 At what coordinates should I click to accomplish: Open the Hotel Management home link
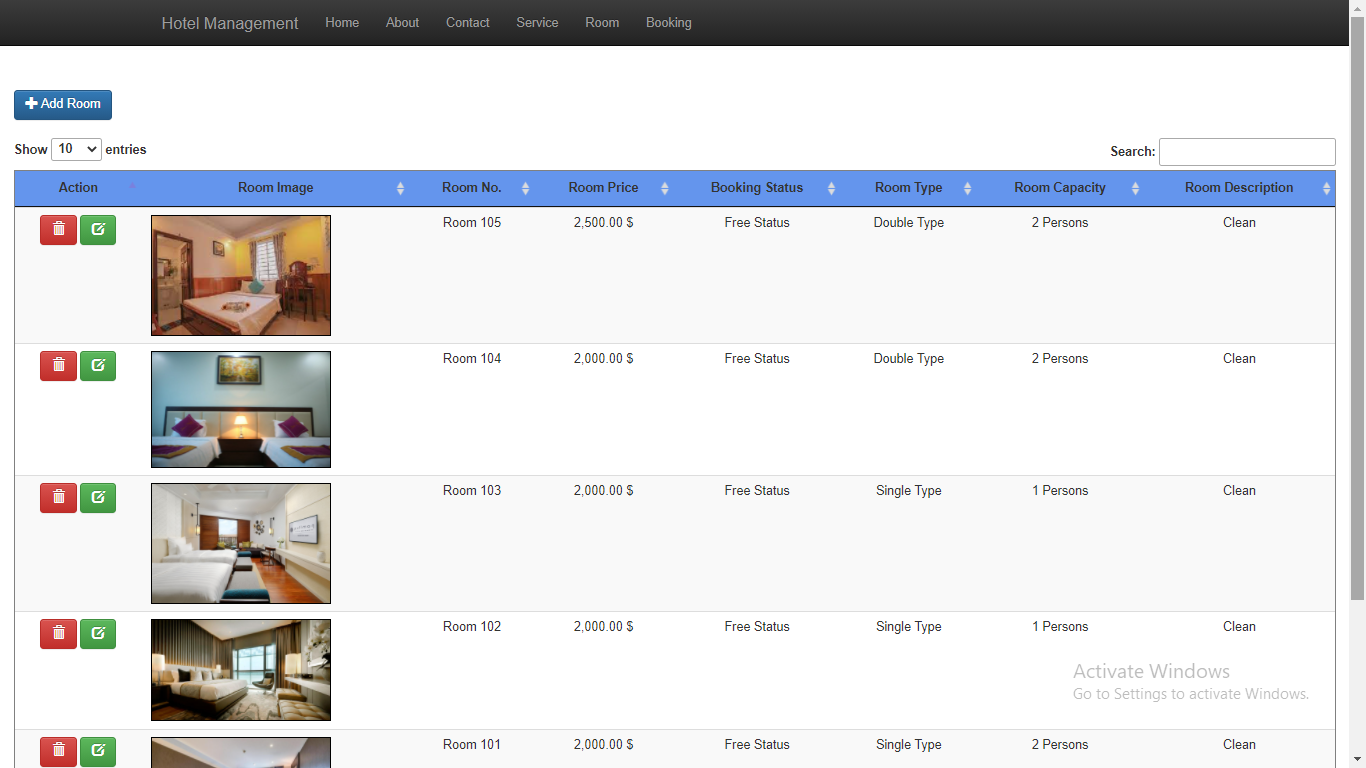click(x=229, y=22)
